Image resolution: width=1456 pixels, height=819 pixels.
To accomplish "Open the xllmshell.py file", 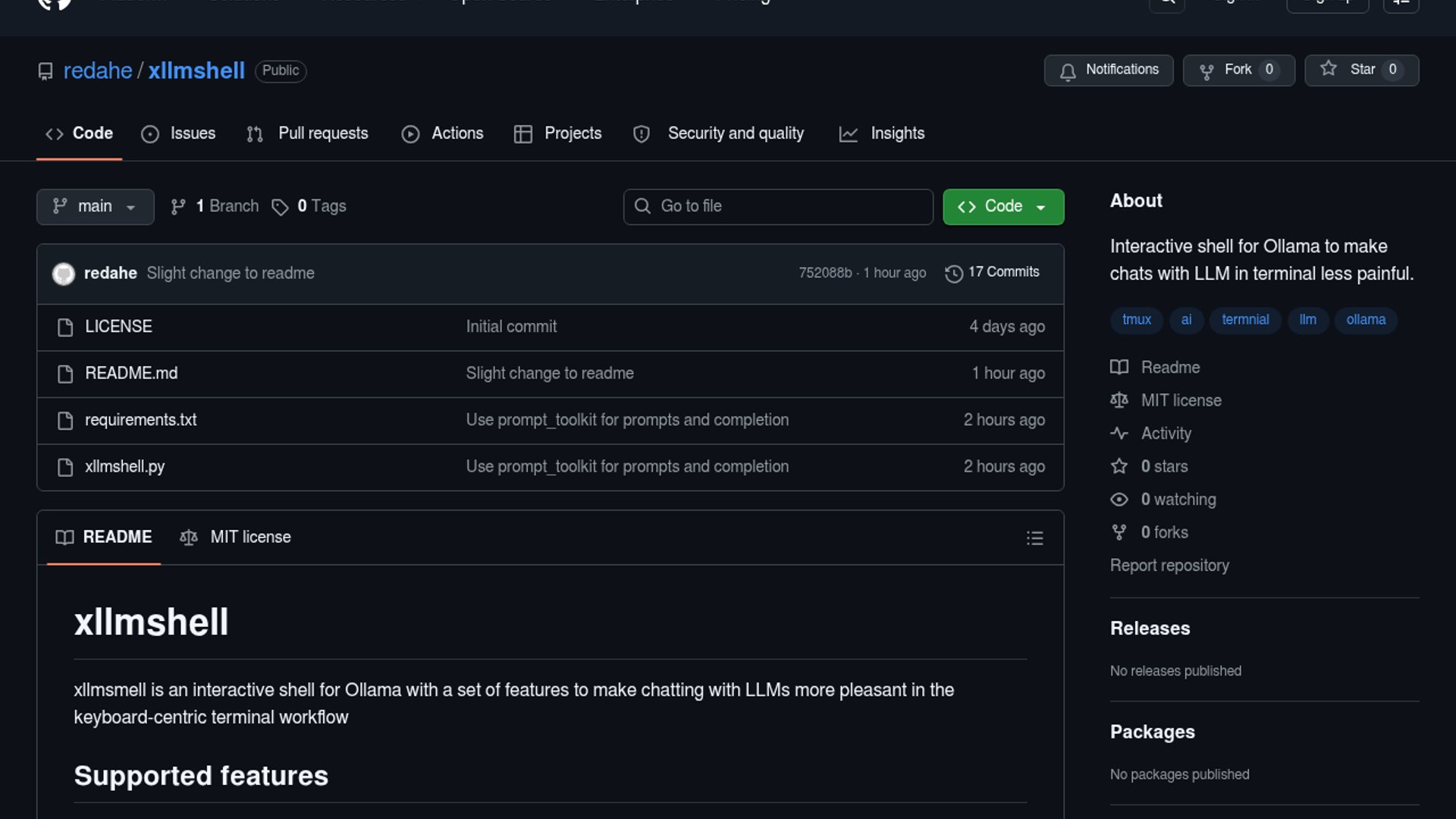I will pyautogui.click(x=124, y=466).
